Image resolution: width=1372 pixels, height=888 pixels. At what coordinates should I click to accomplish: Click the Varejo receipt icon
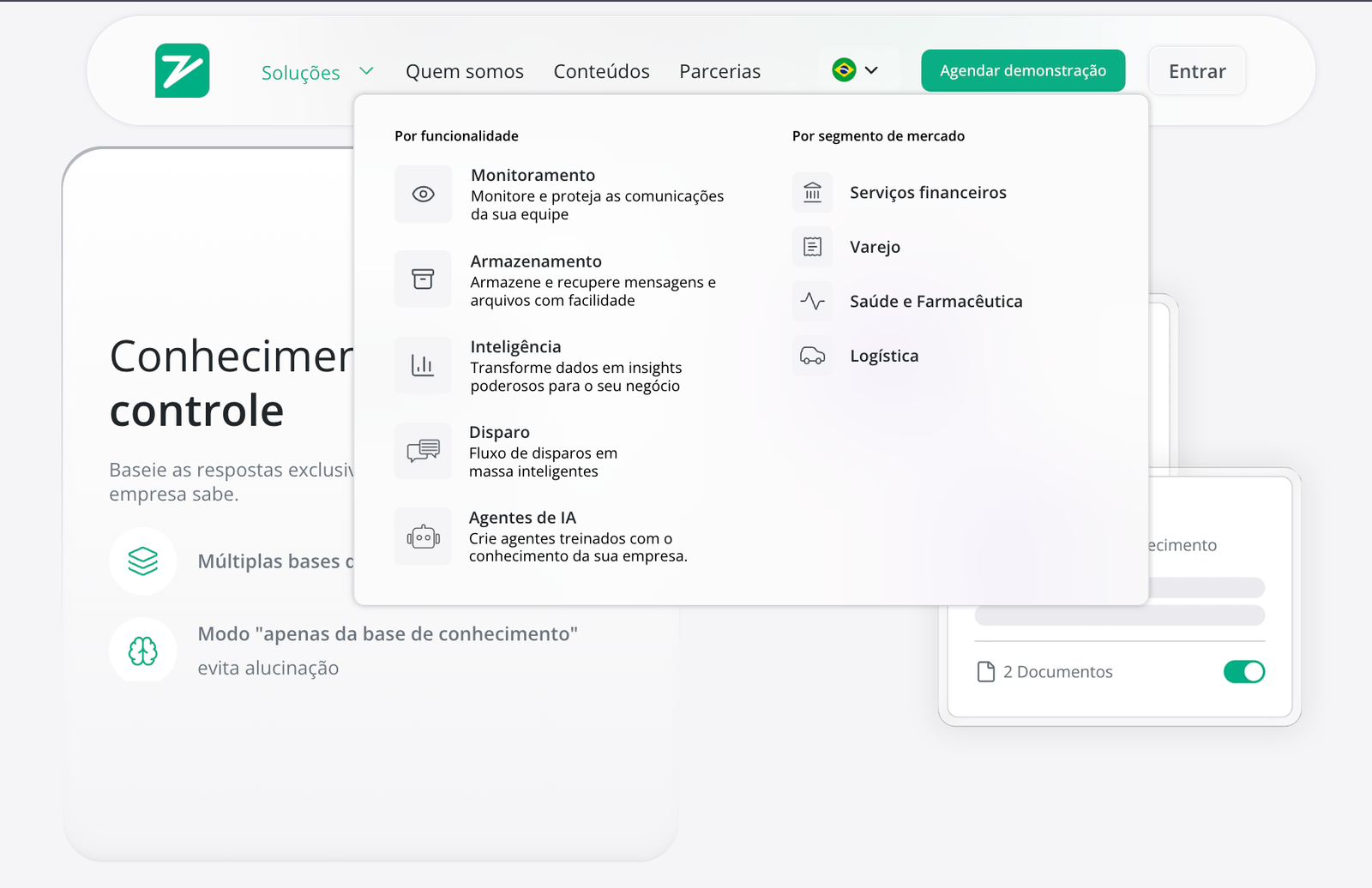(x=812, y=247)
